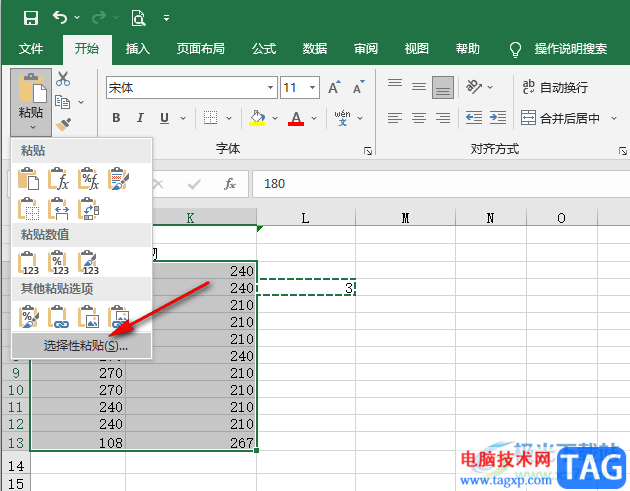Toggle 自动换行 wrap text
630x491 pixels.
click(x=555, y=87)
